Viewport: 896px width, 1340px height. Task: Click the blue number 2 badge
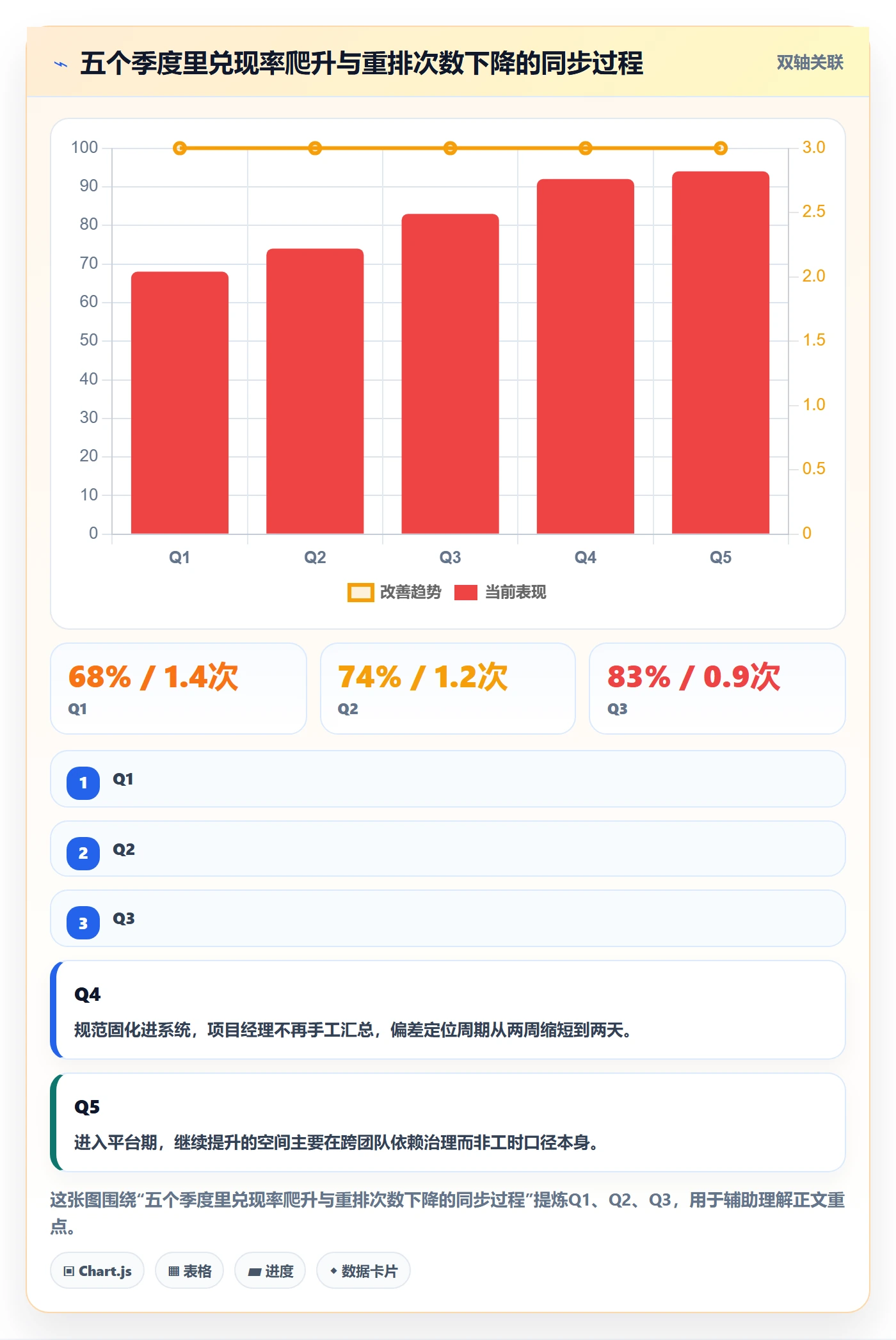83,853
